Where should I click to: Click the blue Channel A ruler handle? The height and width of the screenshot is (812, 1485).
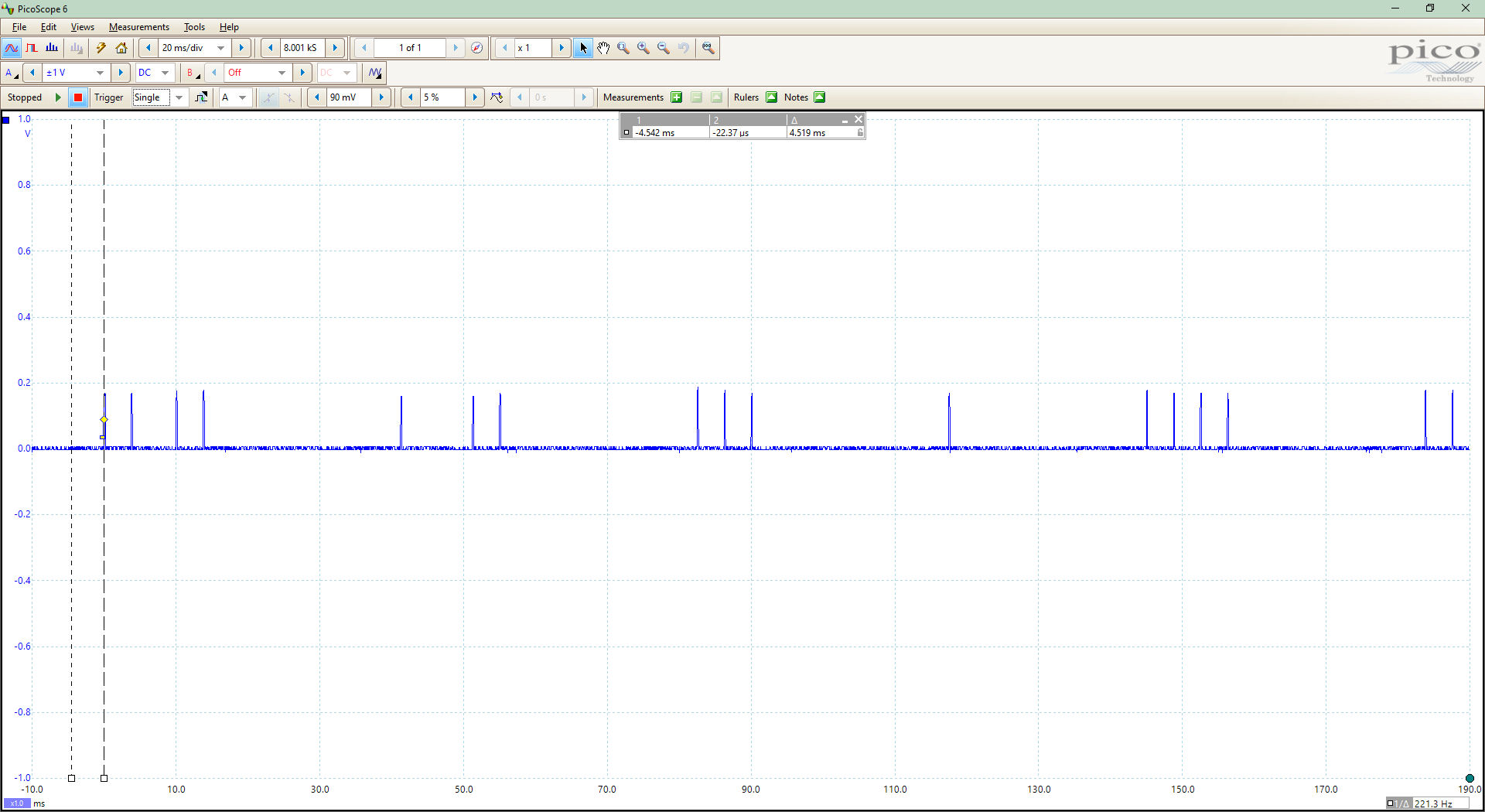[x=6, y=120]
